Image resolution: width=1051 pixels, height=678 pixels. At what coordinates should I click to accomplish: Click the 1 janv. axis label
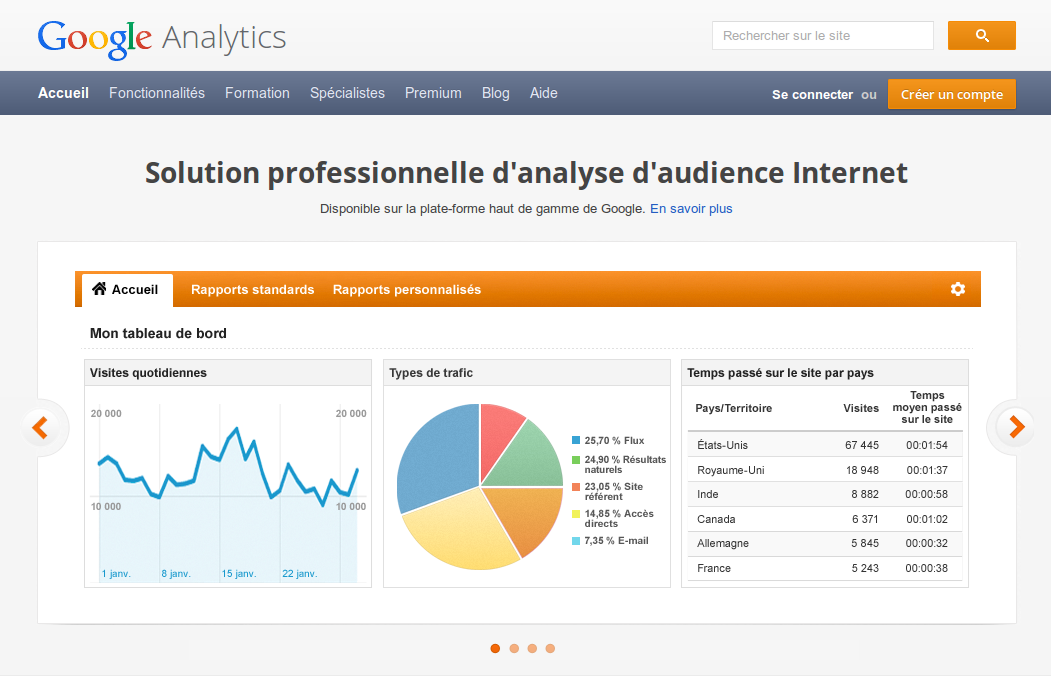tap(116, 573)
